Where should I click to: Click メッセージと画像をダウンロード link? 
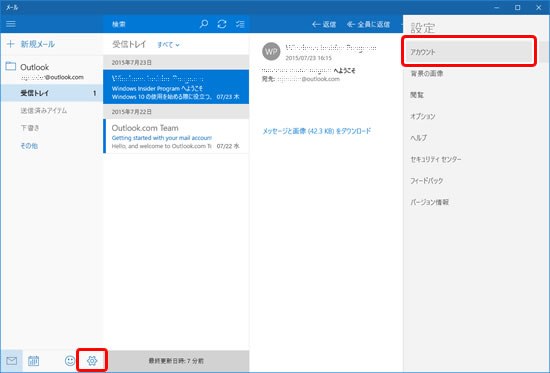[x=317, y=131]
